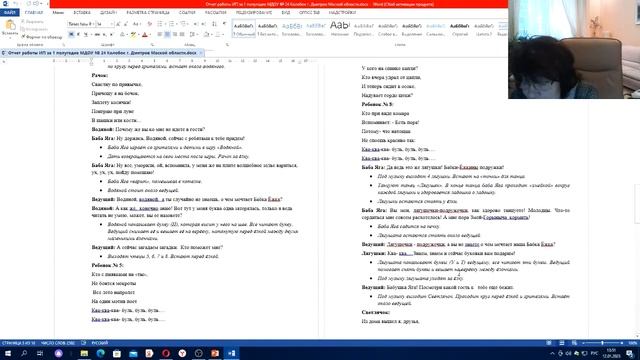Close the document tab Отчет работы ИП

pos(200,53)
